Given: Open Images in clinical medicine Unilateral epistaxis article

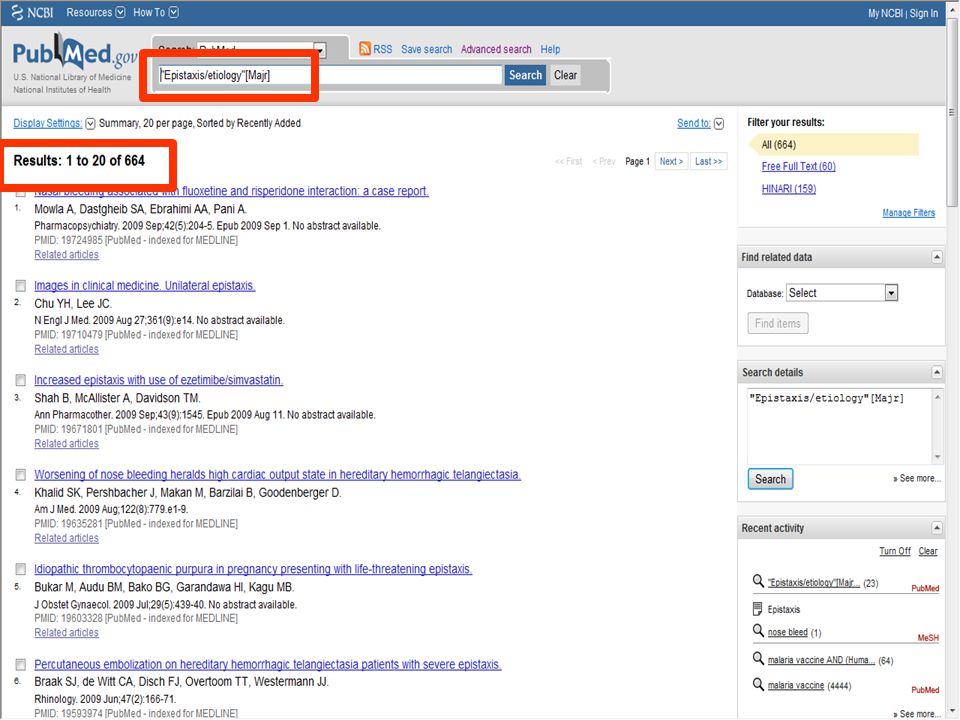Looking at the screenshot, I should [144, 285].
